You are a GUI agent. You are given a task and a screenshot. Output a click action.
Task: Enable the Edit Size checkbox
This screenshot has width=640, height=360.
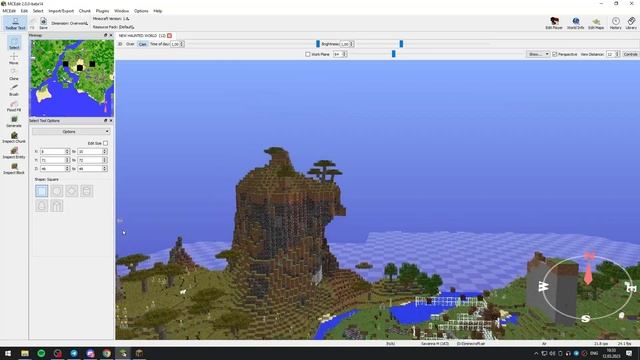coord(105,143)
